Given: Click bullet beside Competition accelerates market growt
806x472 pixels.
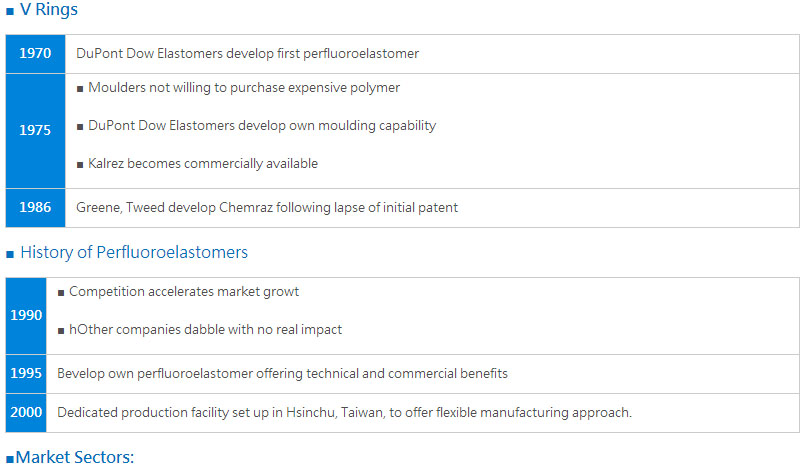Looking at the screenshot, I should point(61,293).
